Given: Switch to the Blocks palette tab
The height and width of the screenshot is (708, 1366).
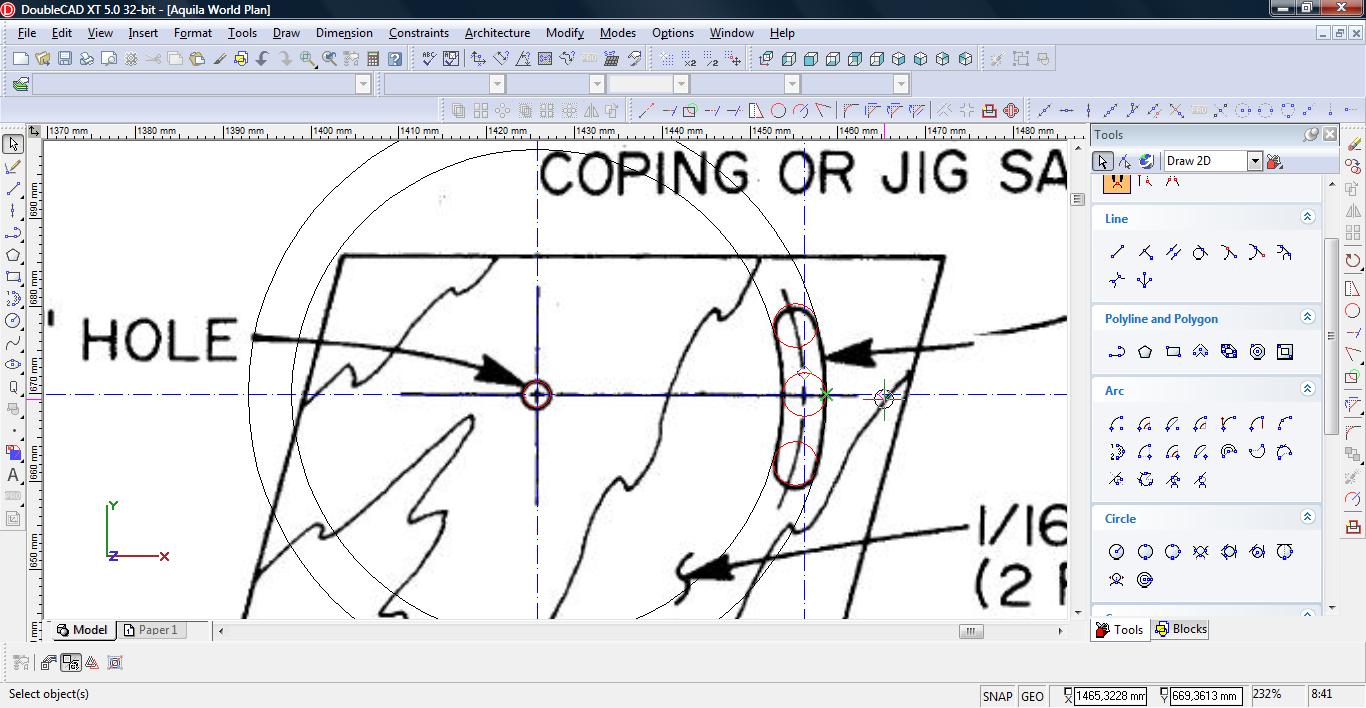Looking at the screenshot, I should pos(1180,629).
